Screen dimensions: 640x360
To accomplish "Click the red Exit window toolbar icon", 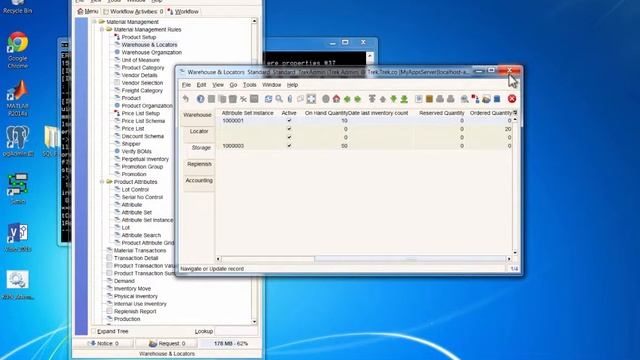I will click(x=512, y=99).
